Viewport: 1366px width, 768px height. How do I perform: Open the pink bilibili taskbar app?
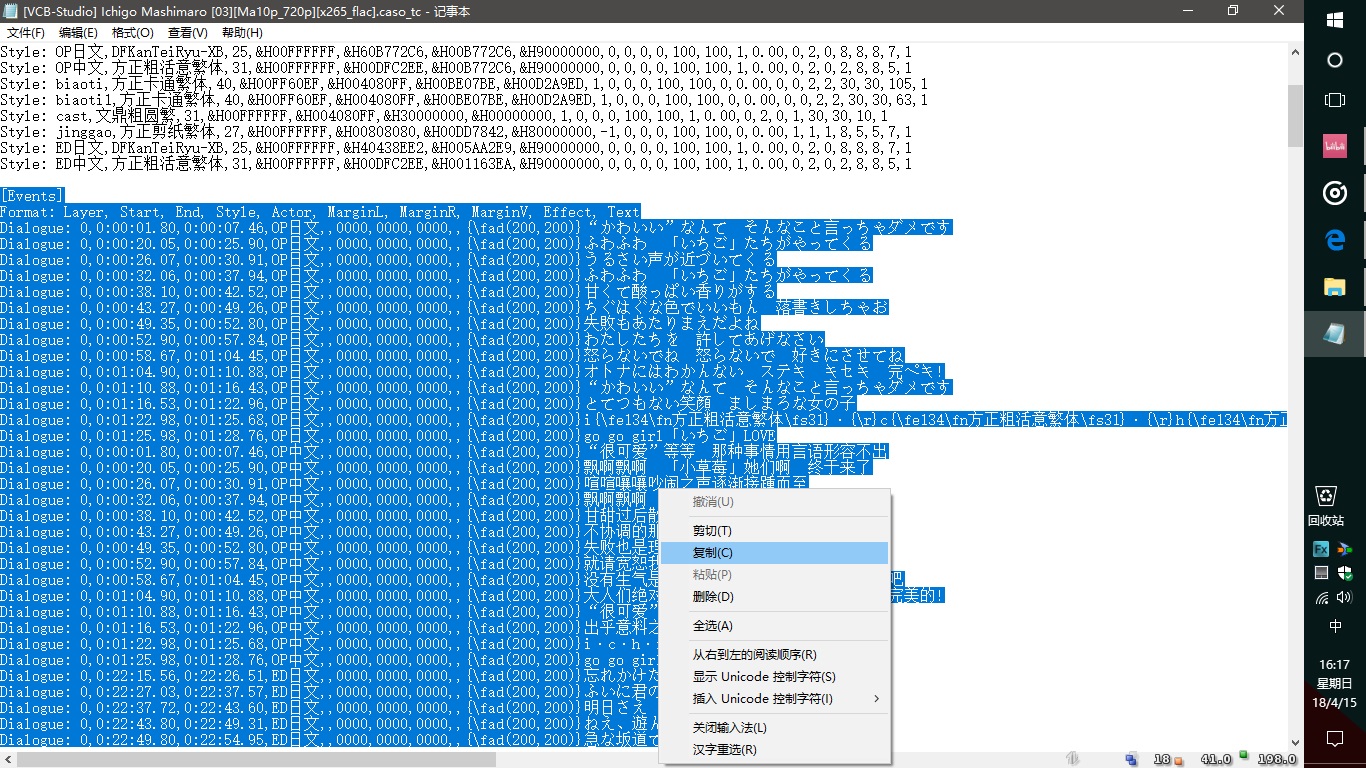pos(1334,146)
